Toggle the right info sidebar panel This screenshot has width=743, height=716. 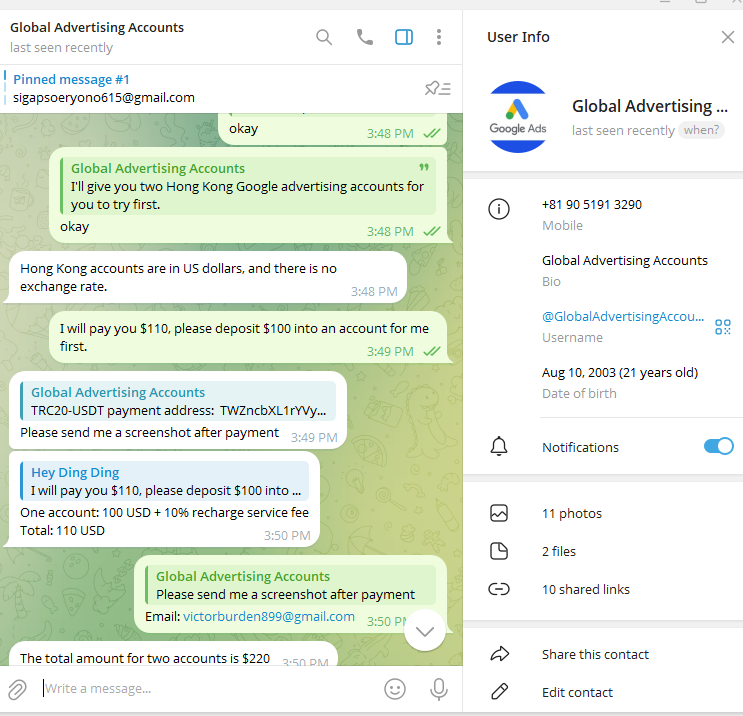pyautogui.click(x=404, y=37)
